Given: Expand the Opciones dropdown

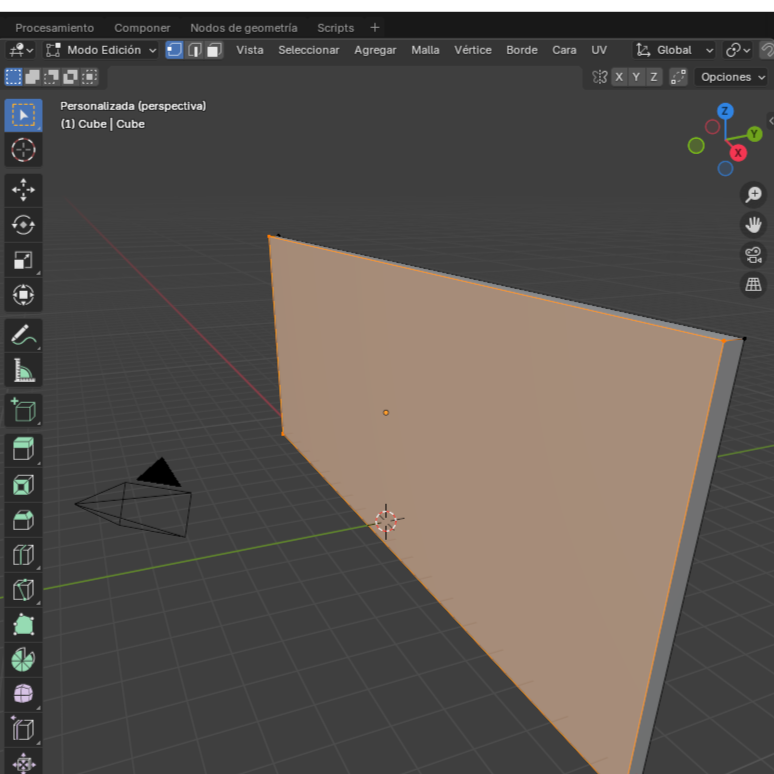Looking at the screenshot, I should (x=732, y=77).
